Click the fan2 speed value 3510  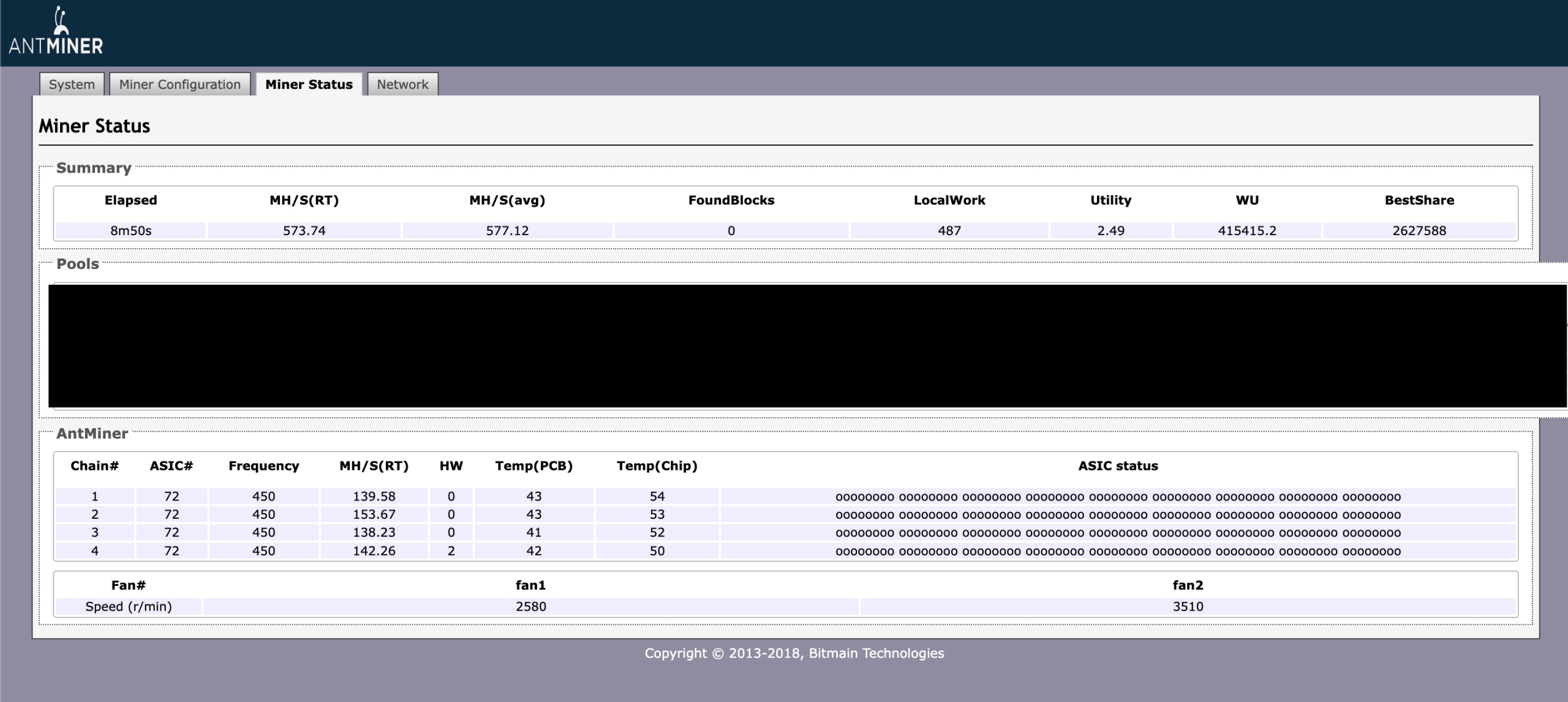pos(1188,606)
